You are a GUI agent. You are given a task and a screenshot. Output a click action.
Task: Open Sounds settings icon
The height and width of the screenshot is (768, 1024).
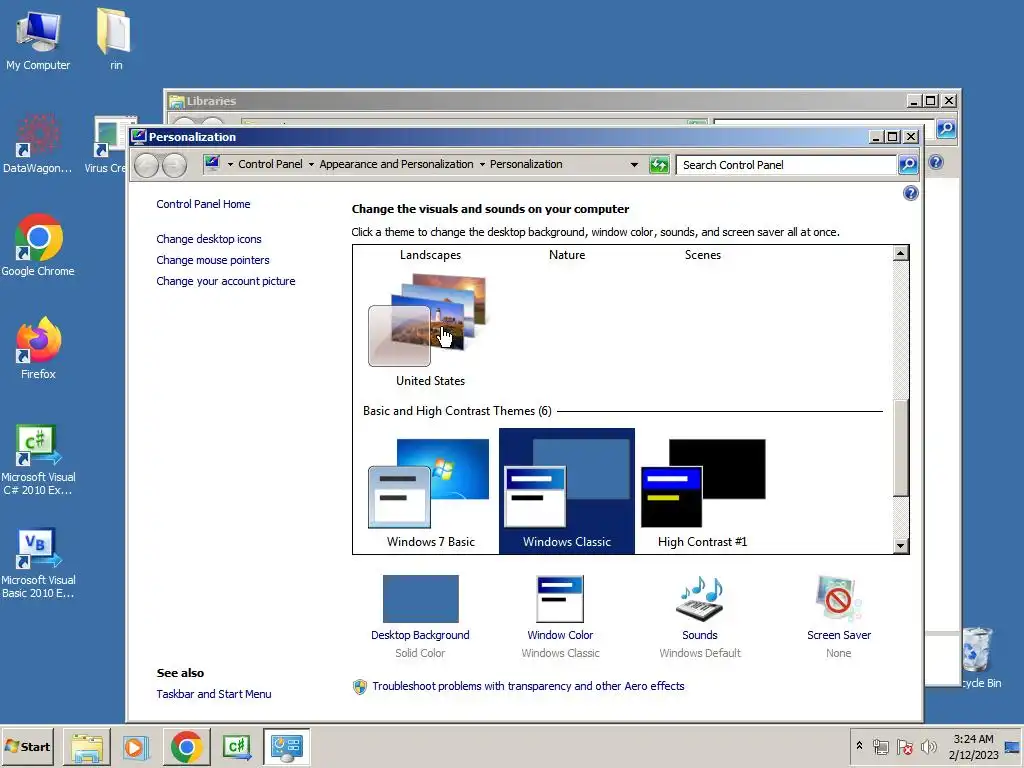coord(699,599)
